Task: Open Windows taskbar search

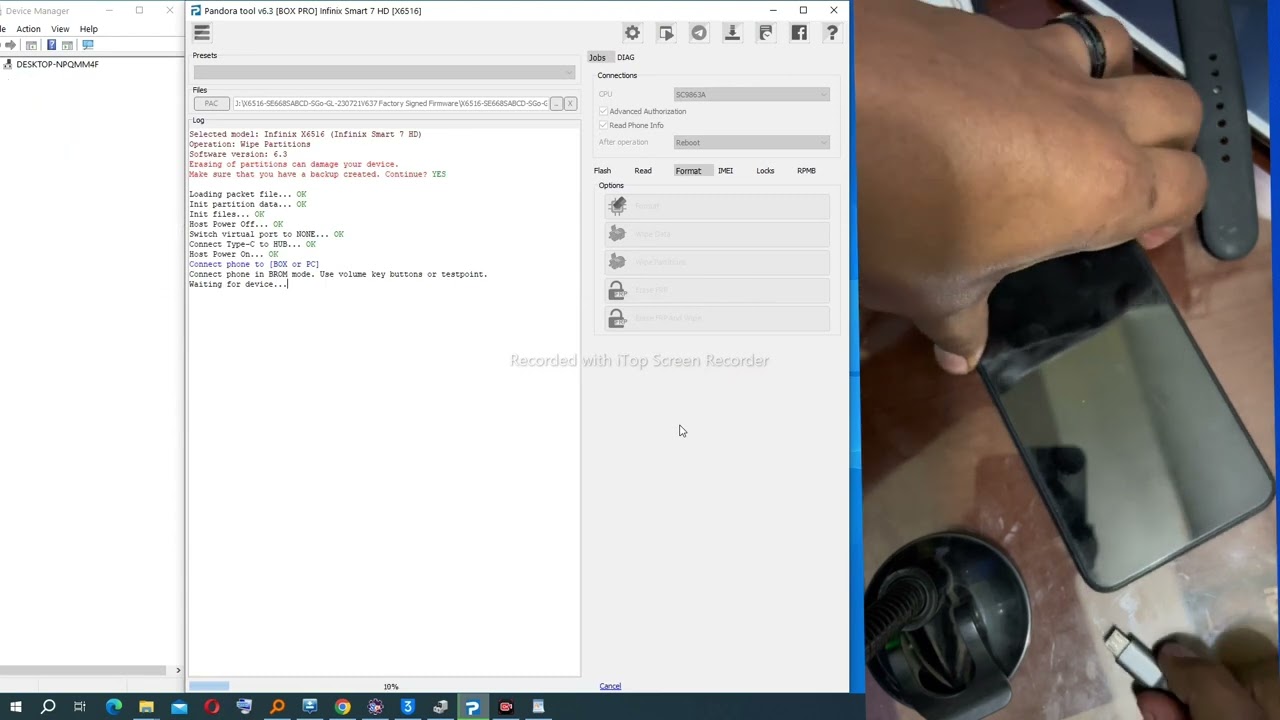Action: click(48, 707)
